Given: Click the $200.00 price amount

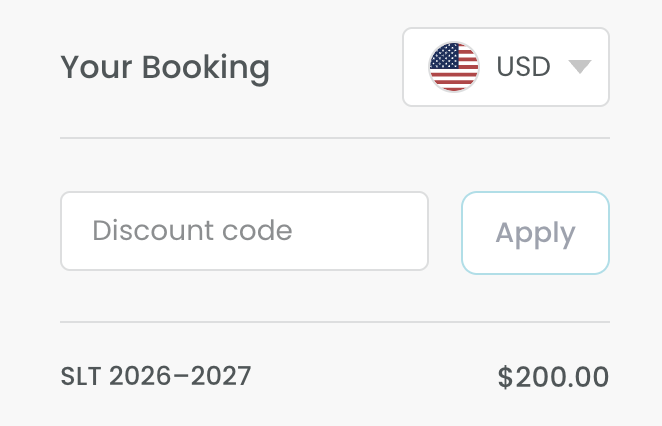Looking at the screenshot, I should click(x=553, y=377).
